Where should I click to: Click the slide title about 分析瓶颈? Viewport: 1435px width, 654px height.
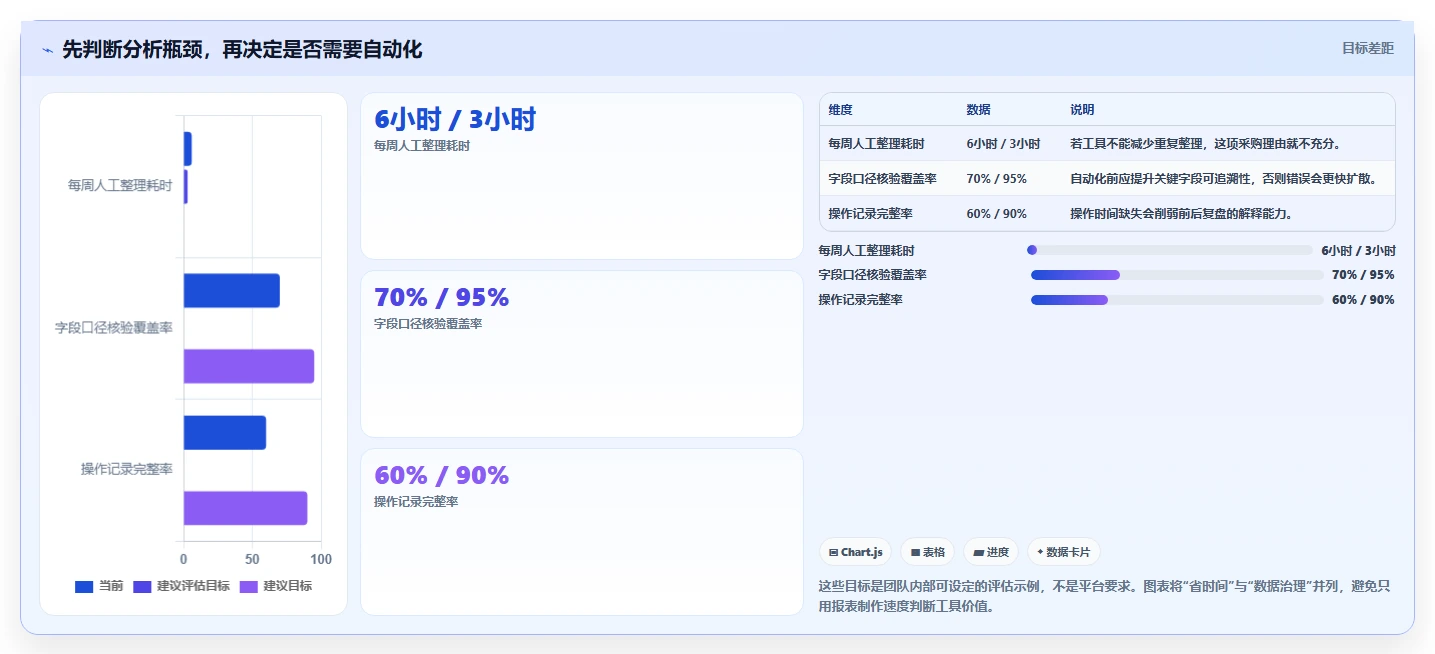[242, 49]
